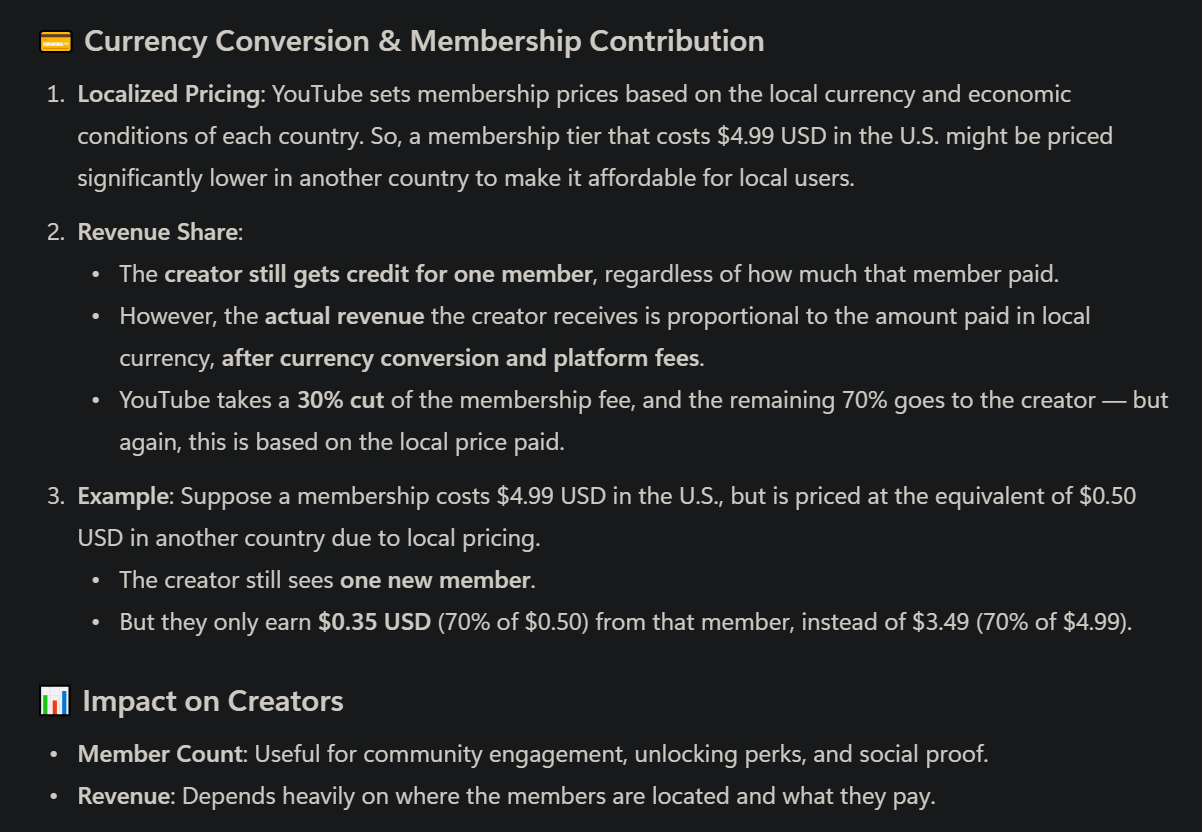Click the bold 30% cut text
The image size is (1202, 832).
coord(341,401)
